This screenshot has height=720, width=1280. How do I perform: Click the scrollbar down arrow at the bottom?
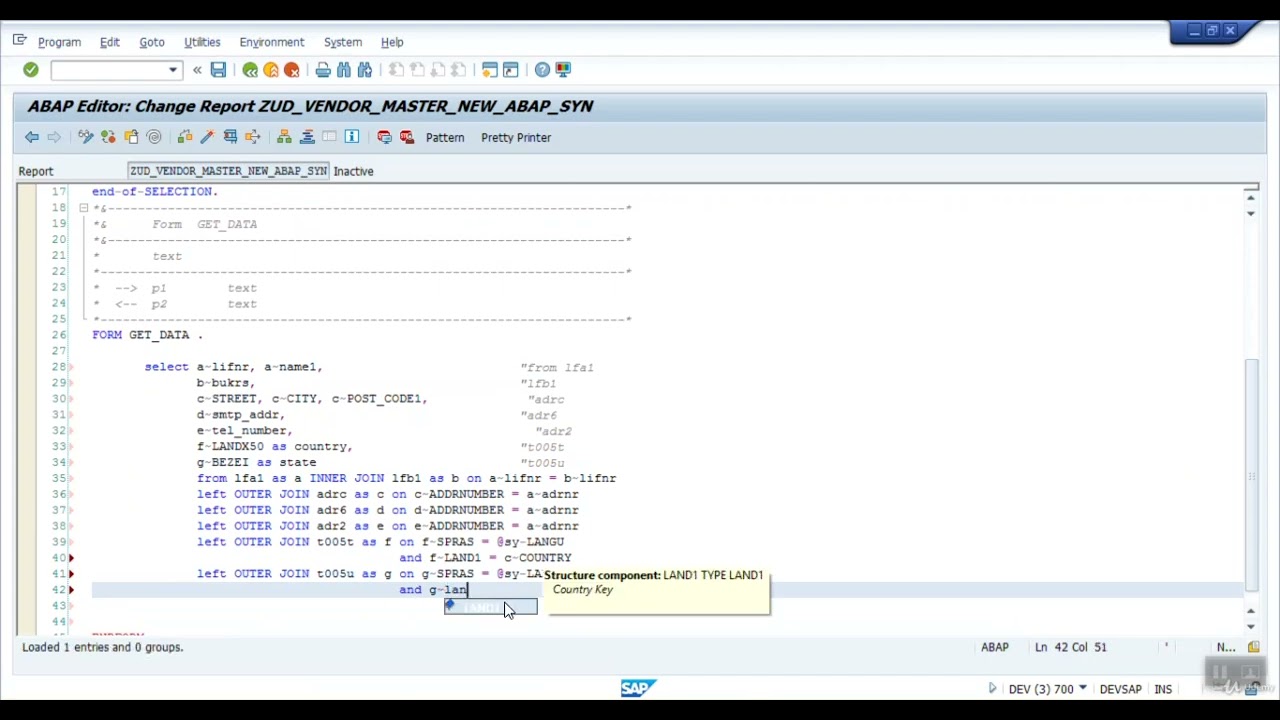(x=1251, y=626)
